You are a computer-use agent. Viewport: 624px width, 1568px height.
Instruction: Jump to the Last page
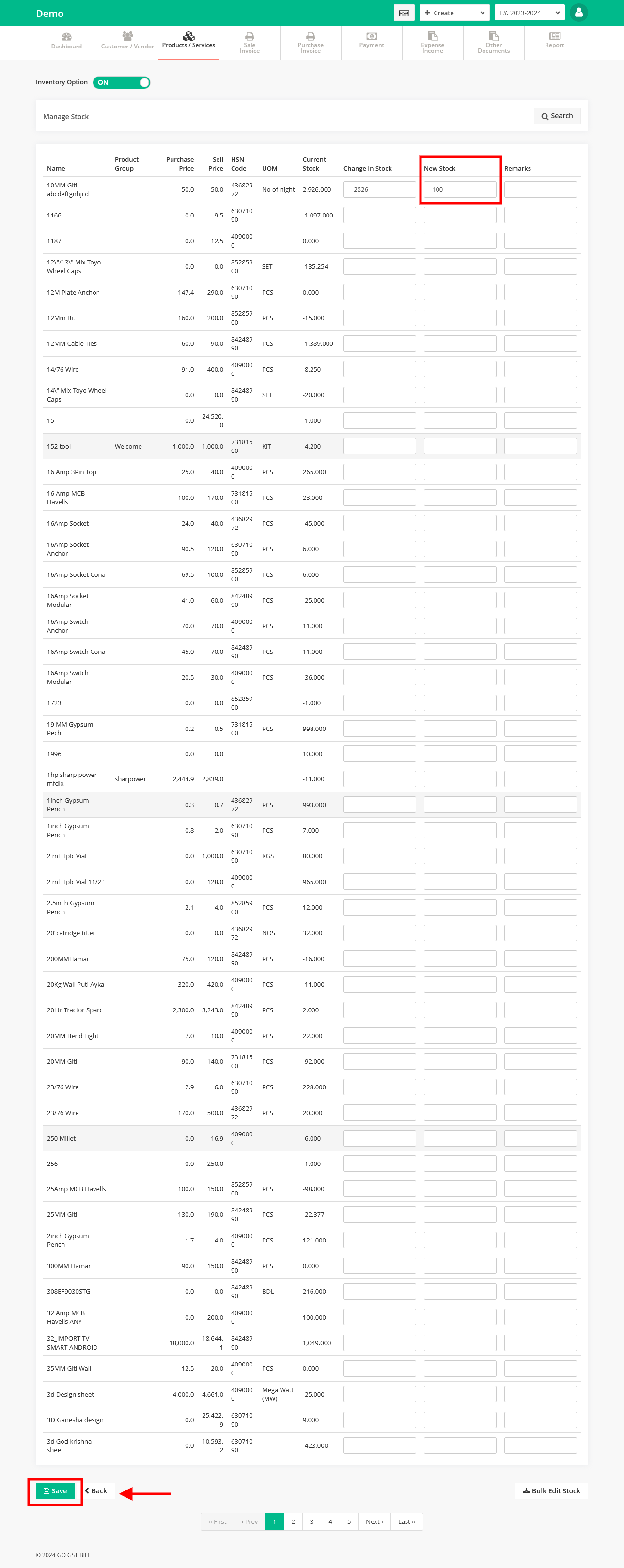[x=406, y=1521]
